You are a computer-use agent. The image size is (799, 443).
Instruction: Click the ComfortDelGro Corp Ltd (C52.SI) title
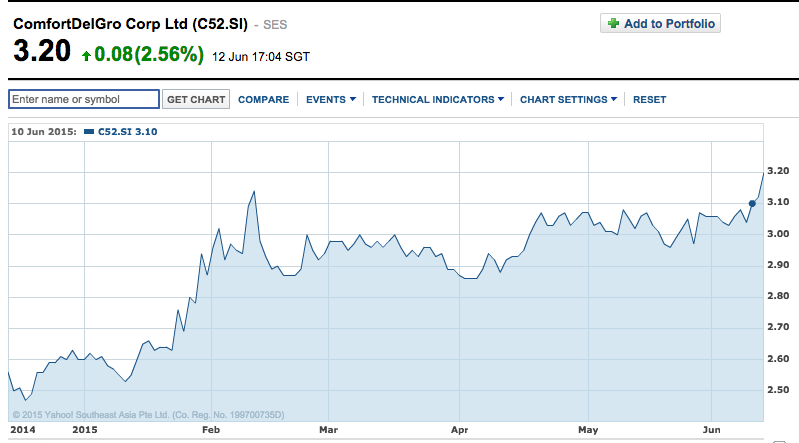[x=130, y=24]
